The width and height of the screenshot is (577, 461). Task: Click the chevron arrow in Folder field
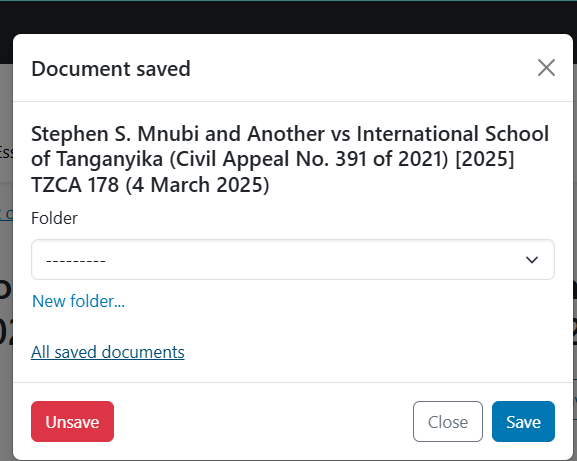[x=532, y=260]
